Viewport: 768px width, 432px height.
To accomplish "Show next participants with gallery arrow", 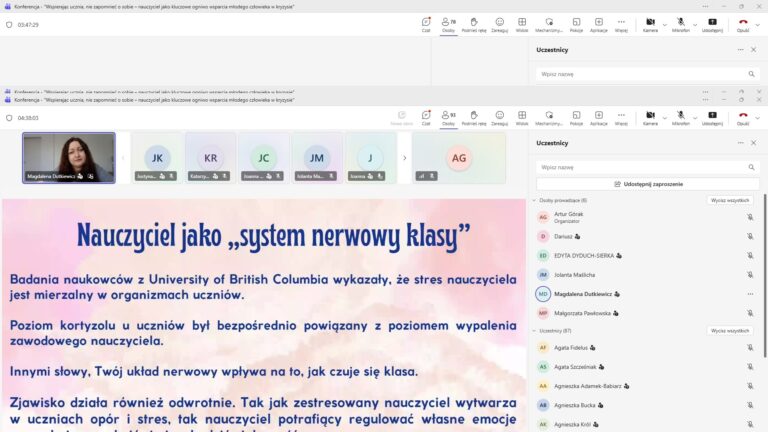I will click(405, 158).
